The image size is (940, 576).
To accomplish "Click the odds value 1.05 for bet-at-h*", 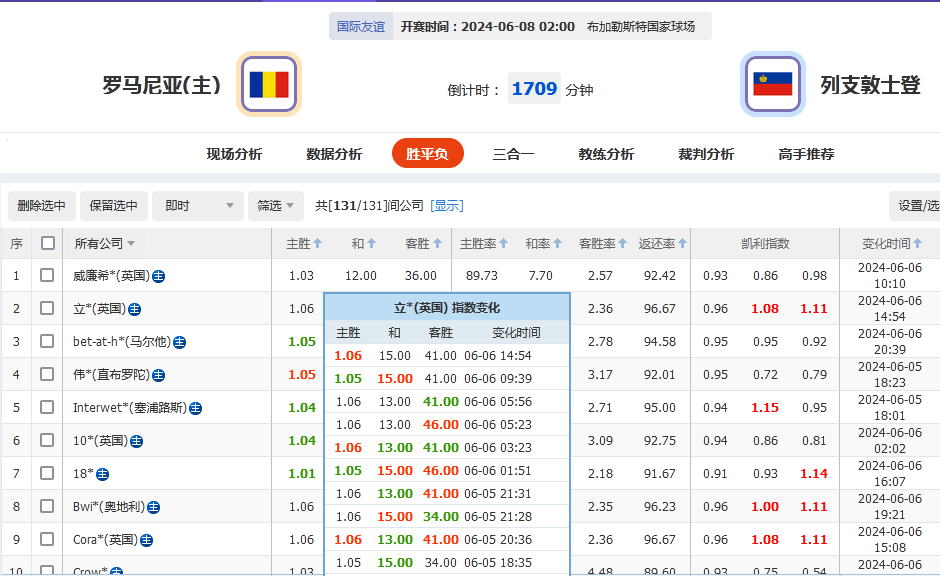I will click(301, 341).
